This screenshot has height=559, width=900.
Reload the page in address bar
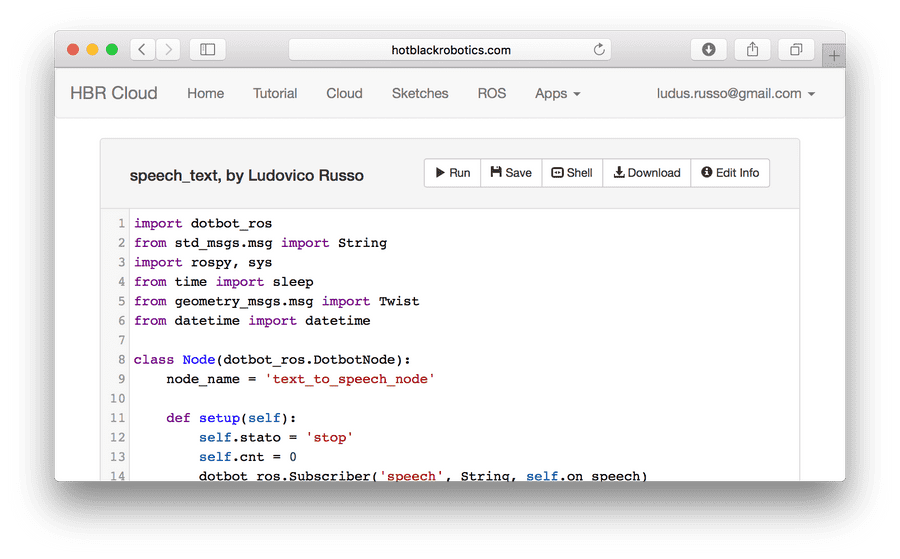tap(599, 49)
